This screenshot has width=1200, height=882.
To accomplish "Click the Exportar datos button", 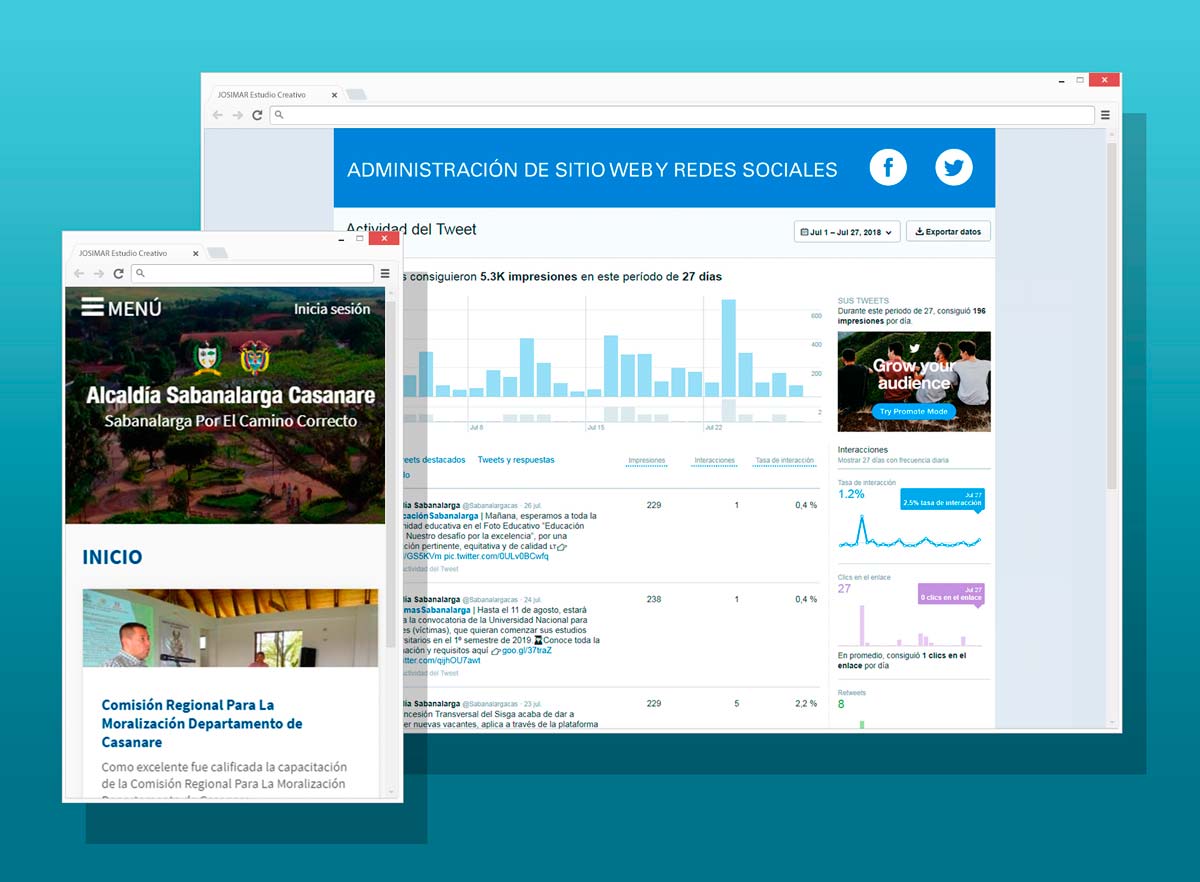I will tap(948, 232).
